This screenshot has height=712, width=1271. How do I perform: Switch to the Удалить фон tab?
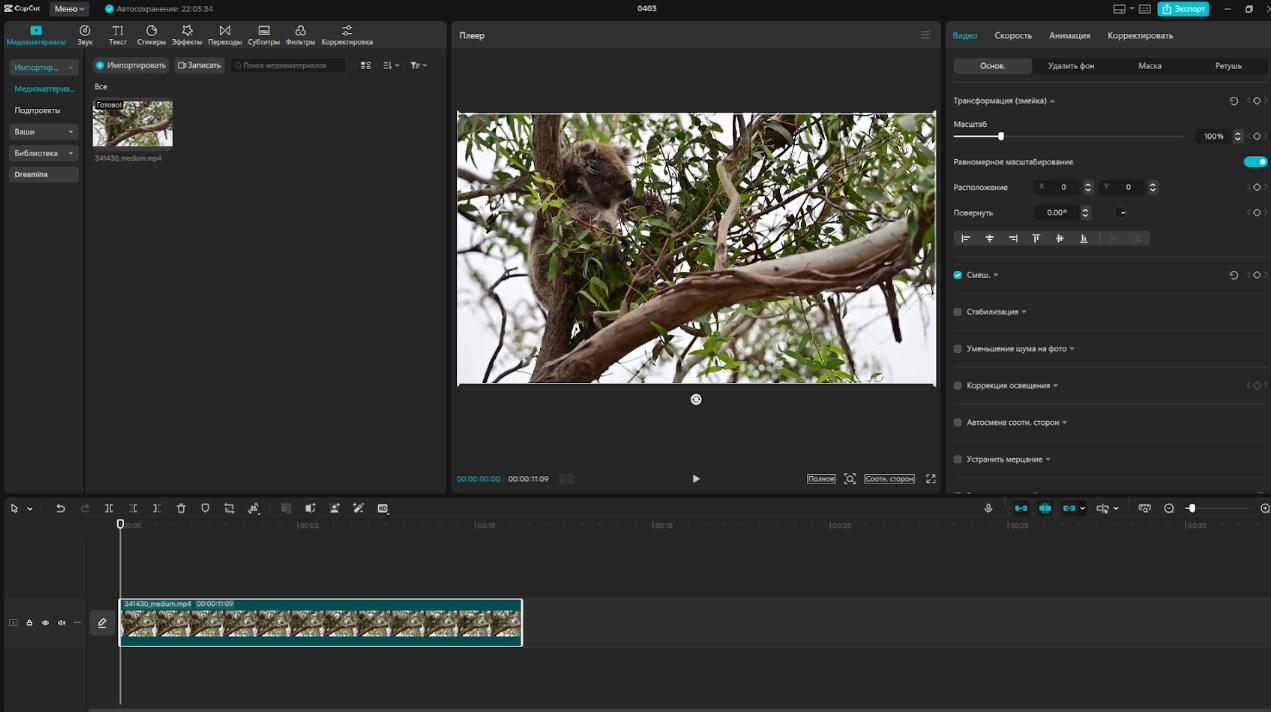point(1071,66)
